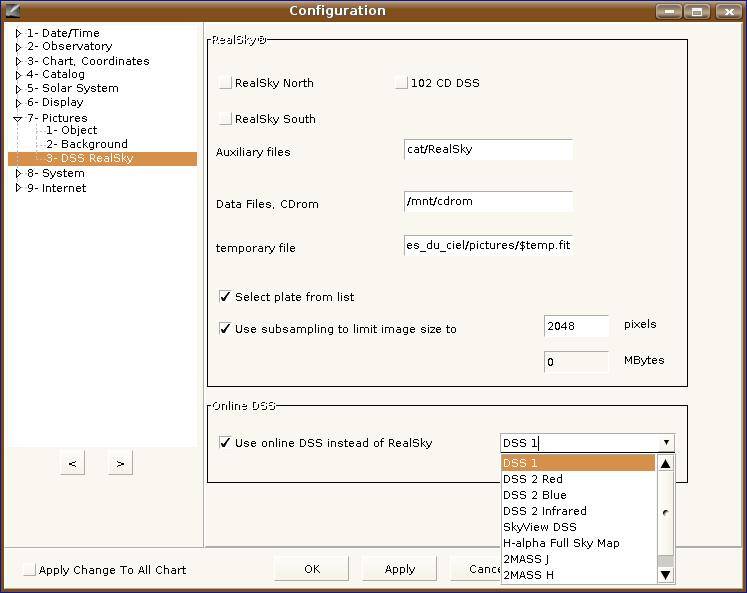Open the 2- Observatory section
The width and height of the screenshot is (747, 593).
click(70, 46)
